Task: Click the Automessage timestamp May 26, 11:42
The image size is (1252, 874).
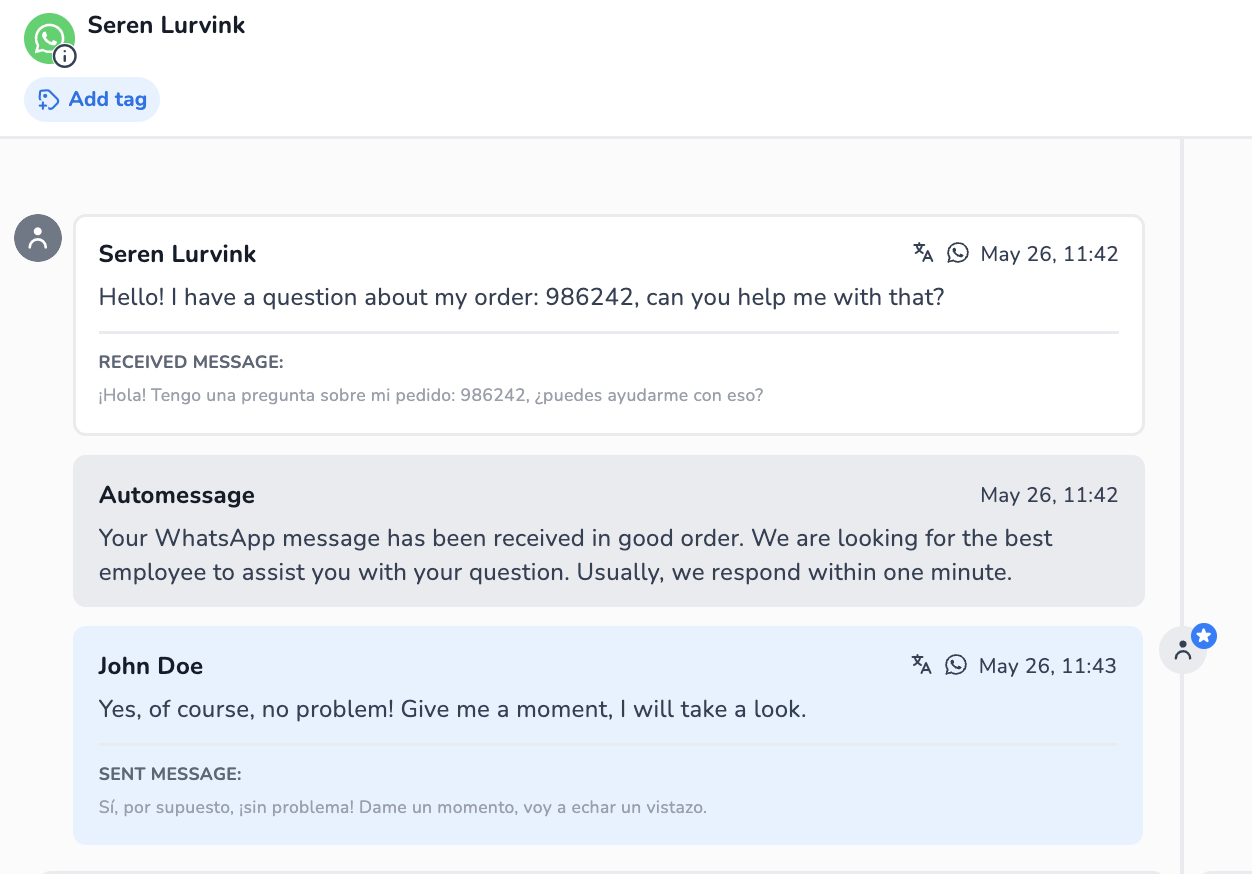Action: point(1049,494)
